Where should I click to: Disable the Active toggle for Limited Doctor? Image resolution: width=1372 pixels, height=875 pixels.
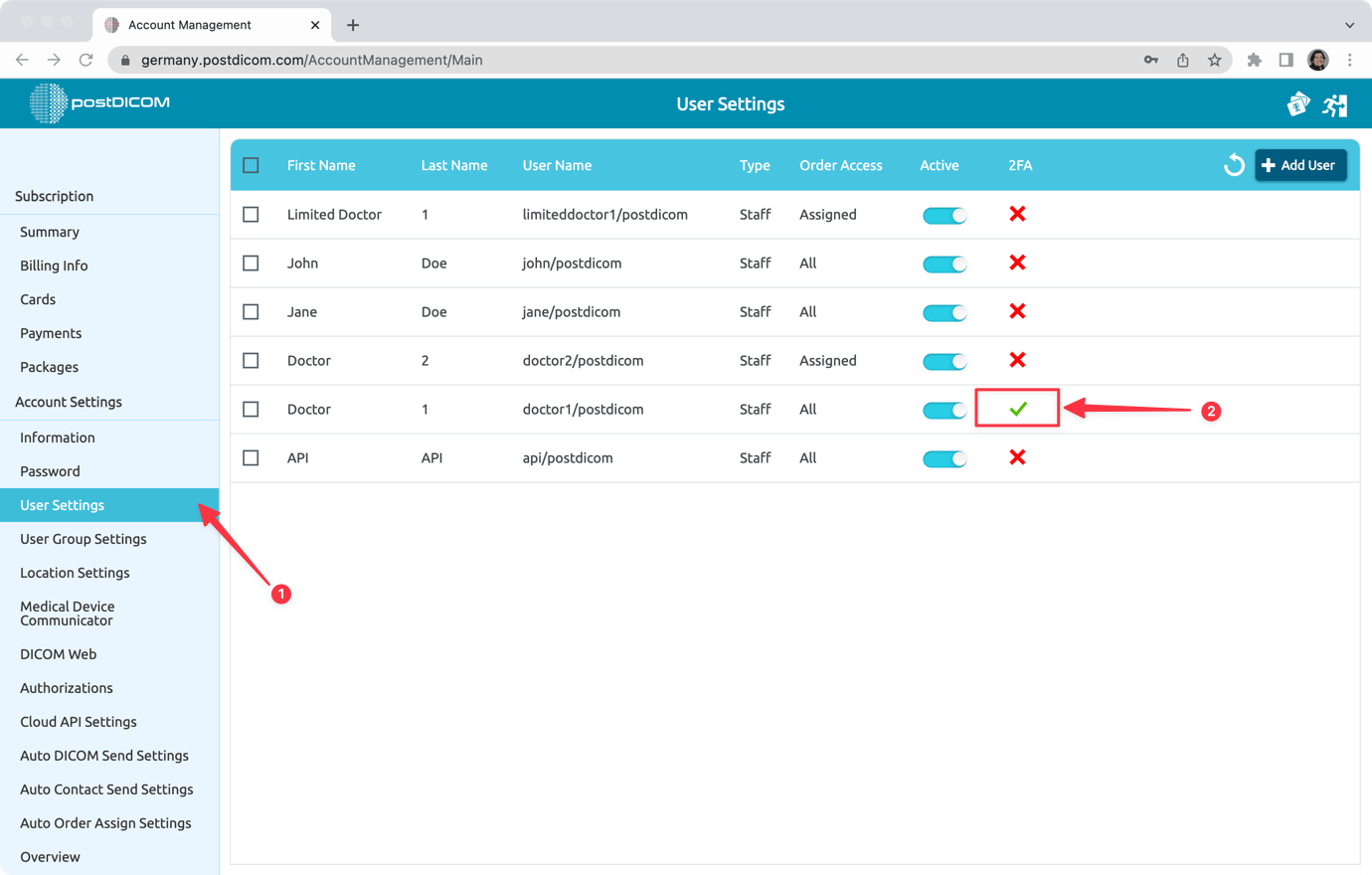click(x=944, y=215)
